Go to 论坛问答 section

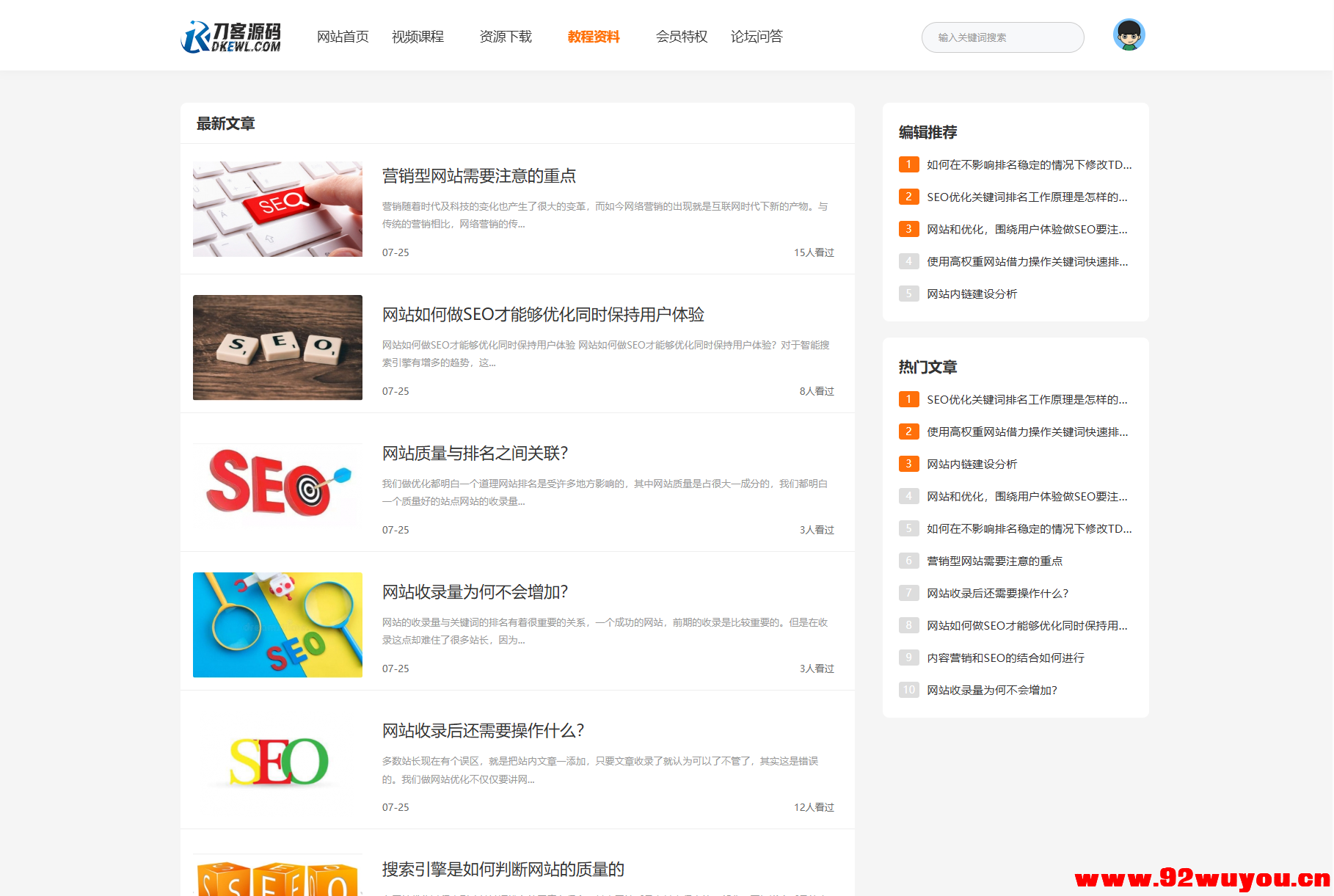pyautogui.click(x=757, y=37)
